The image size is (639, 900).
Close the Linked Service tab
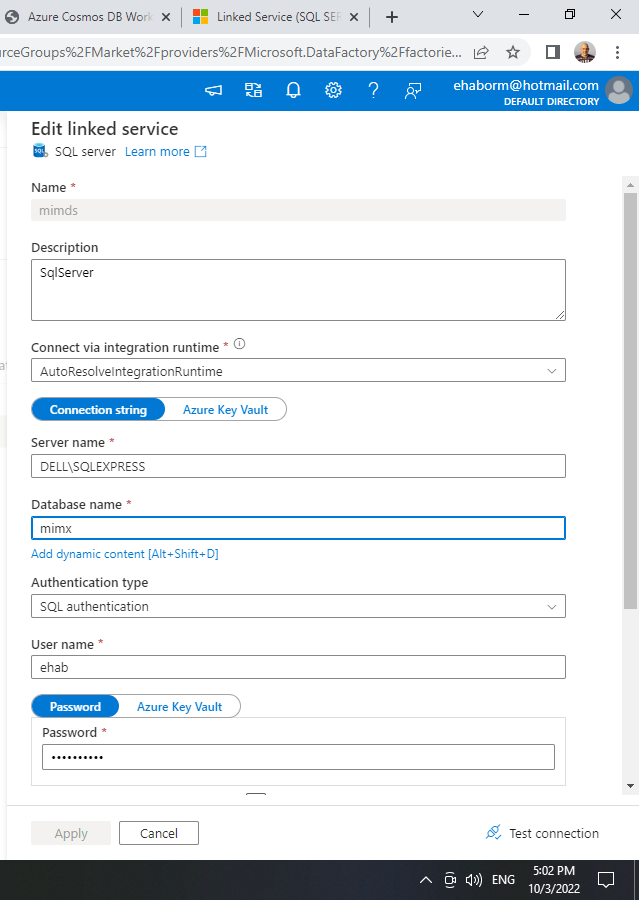click(354, 17)
